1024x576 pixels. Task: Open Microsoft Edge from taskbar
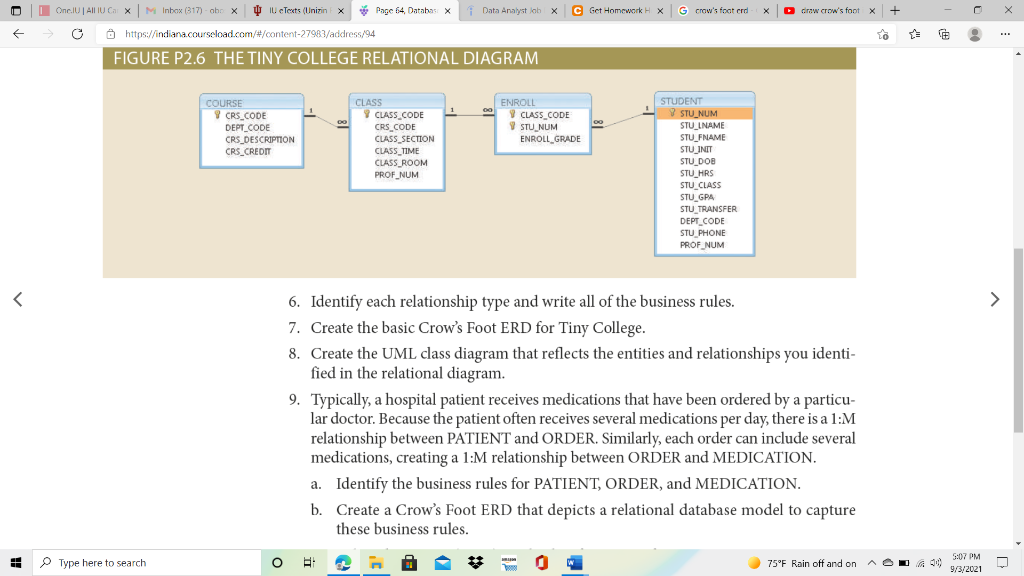[343, 562]
